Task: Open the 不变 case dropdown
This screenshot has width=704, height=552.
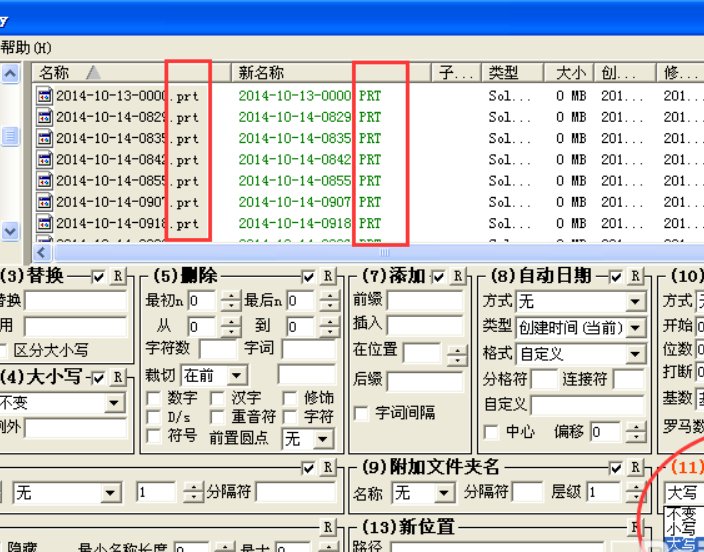Action: click(x=114, y=403)
